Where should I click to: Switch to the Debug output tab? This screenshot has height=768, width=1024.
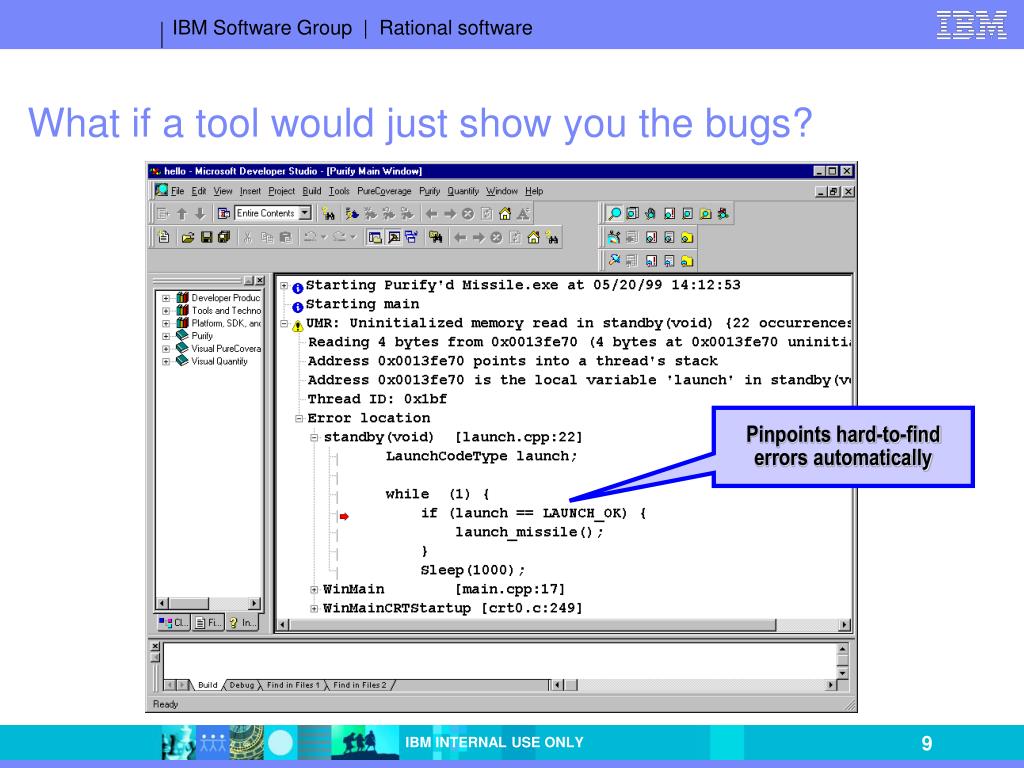pos(242,685)
